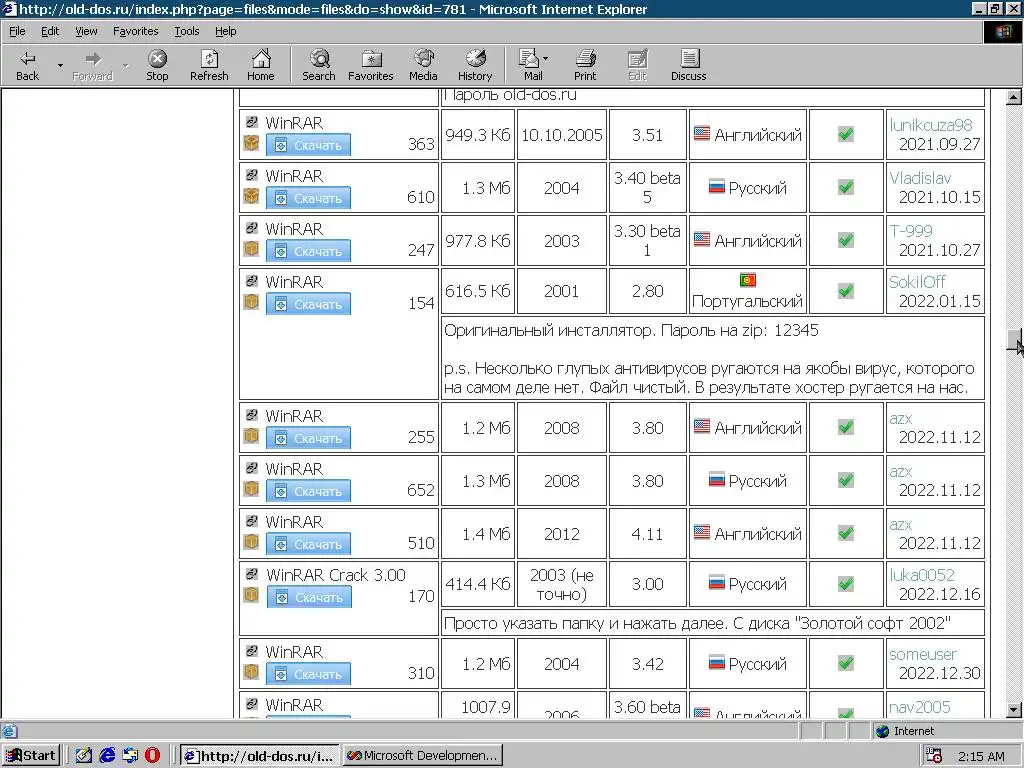Open the Mail toolbar button
The image size is (1024, 768).
tap(531, 65)
